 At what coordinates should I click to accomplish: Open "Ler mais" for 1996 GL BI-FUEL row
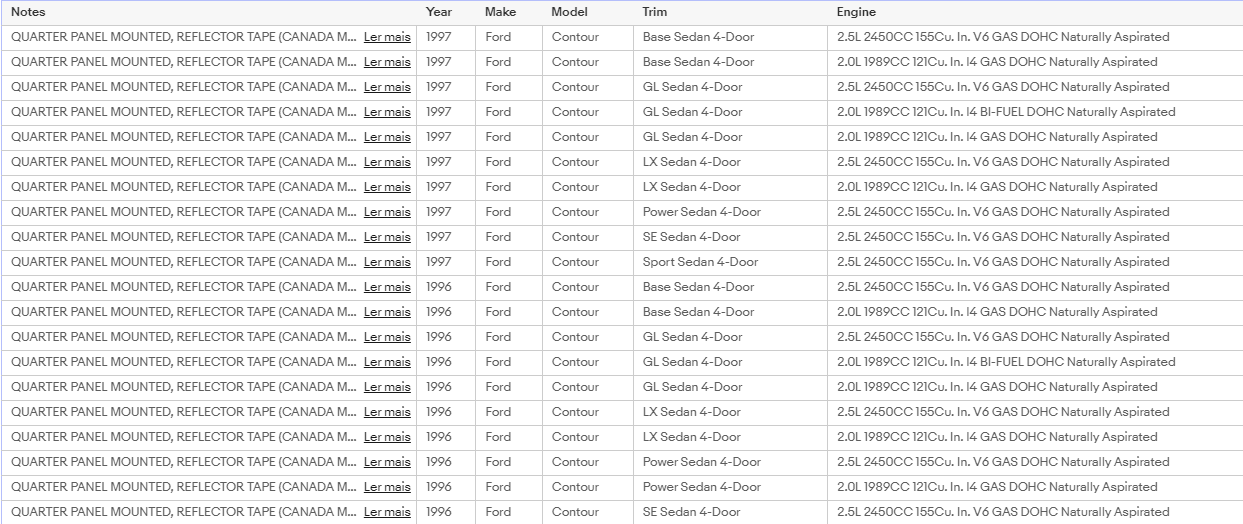point(387,362)
